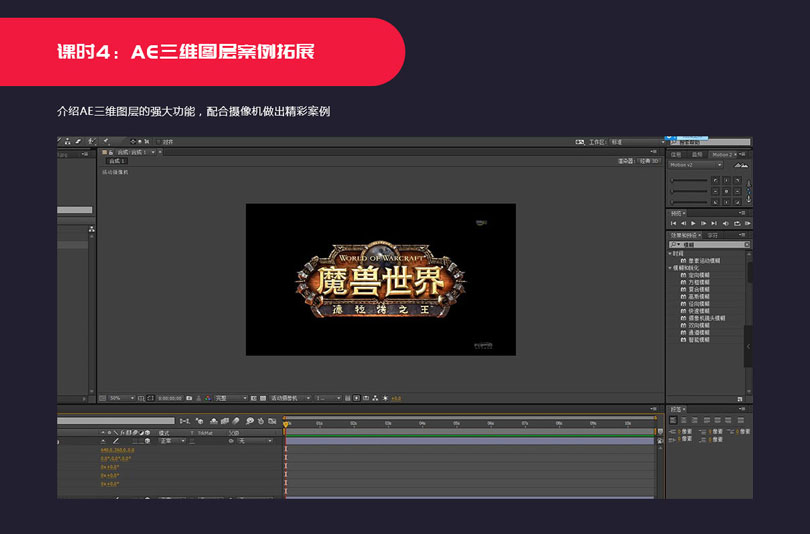Step to the next frame
The width and height of the screenshot is (810, 534).
click(704, 224)
